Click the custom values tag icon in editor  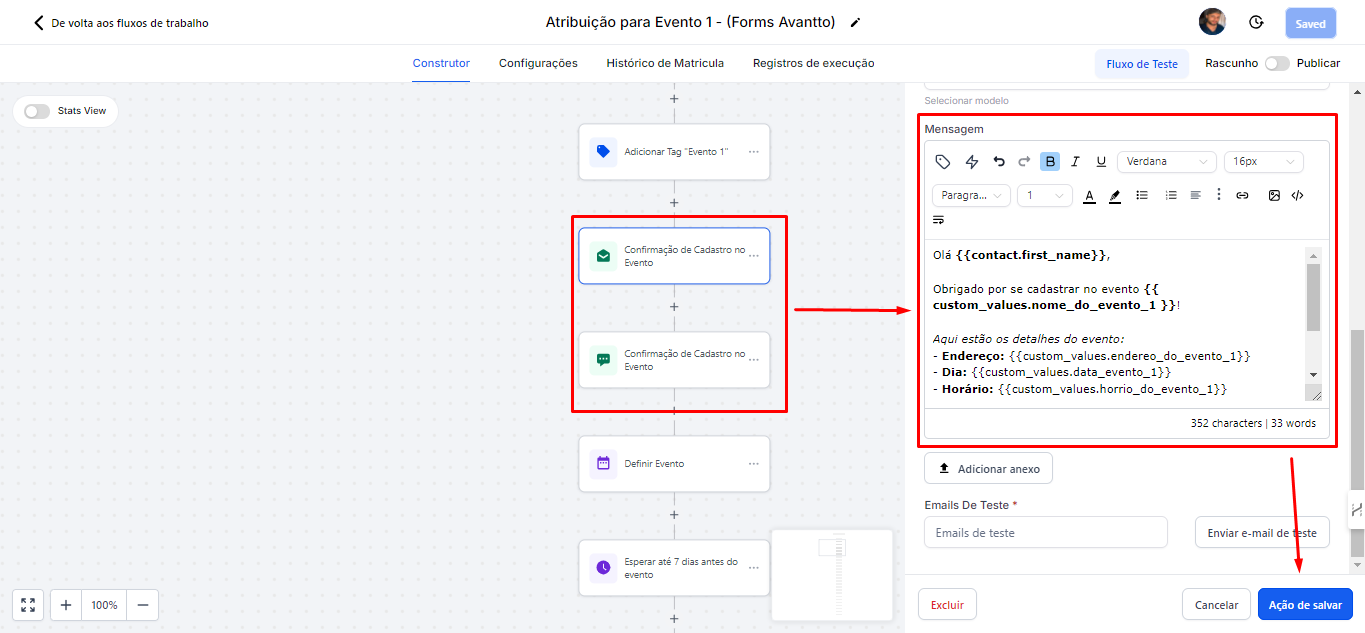(942, 162)
